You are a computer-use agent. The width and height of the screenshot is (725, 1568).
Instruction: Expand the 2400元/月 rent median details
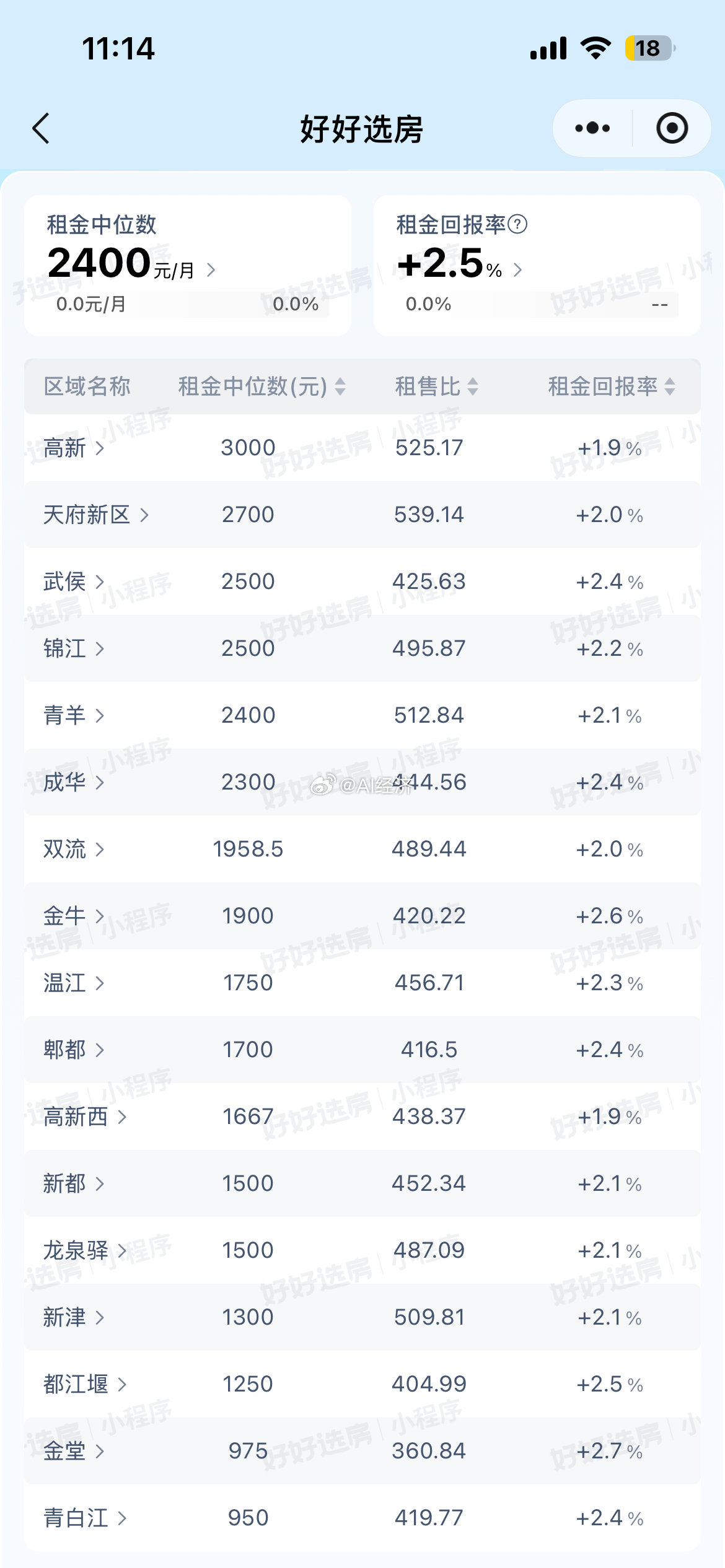point(211,269)
